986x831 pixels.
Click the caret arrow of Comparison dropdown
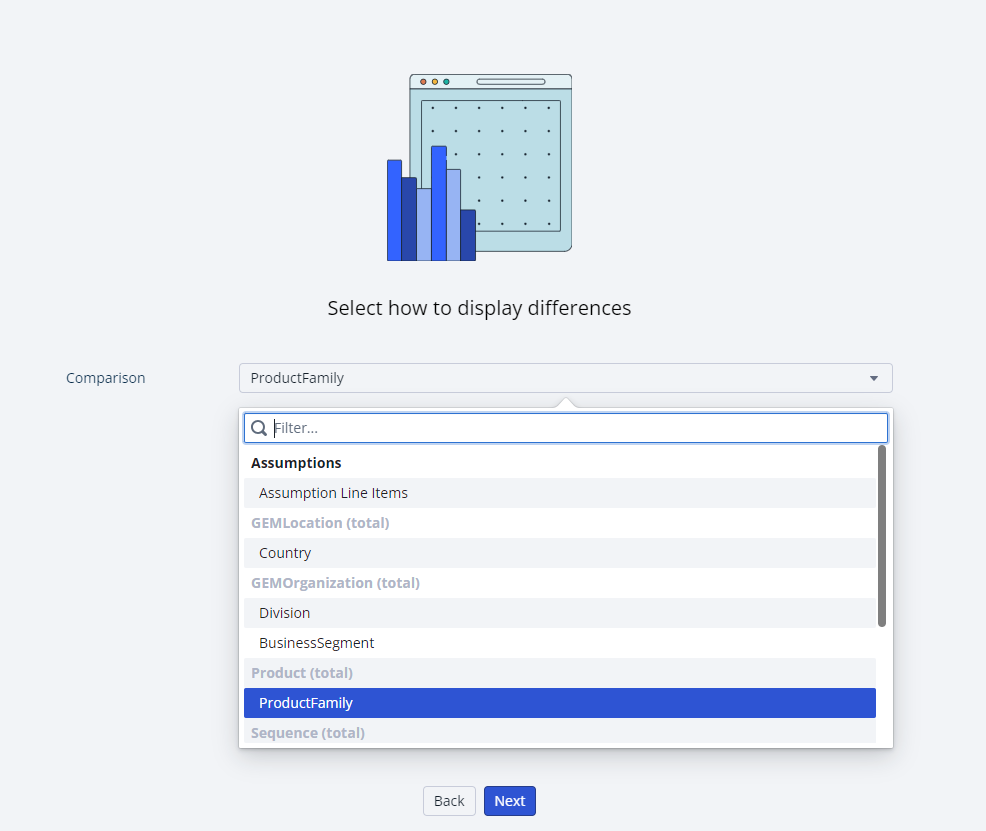click(x=873, y=378)
